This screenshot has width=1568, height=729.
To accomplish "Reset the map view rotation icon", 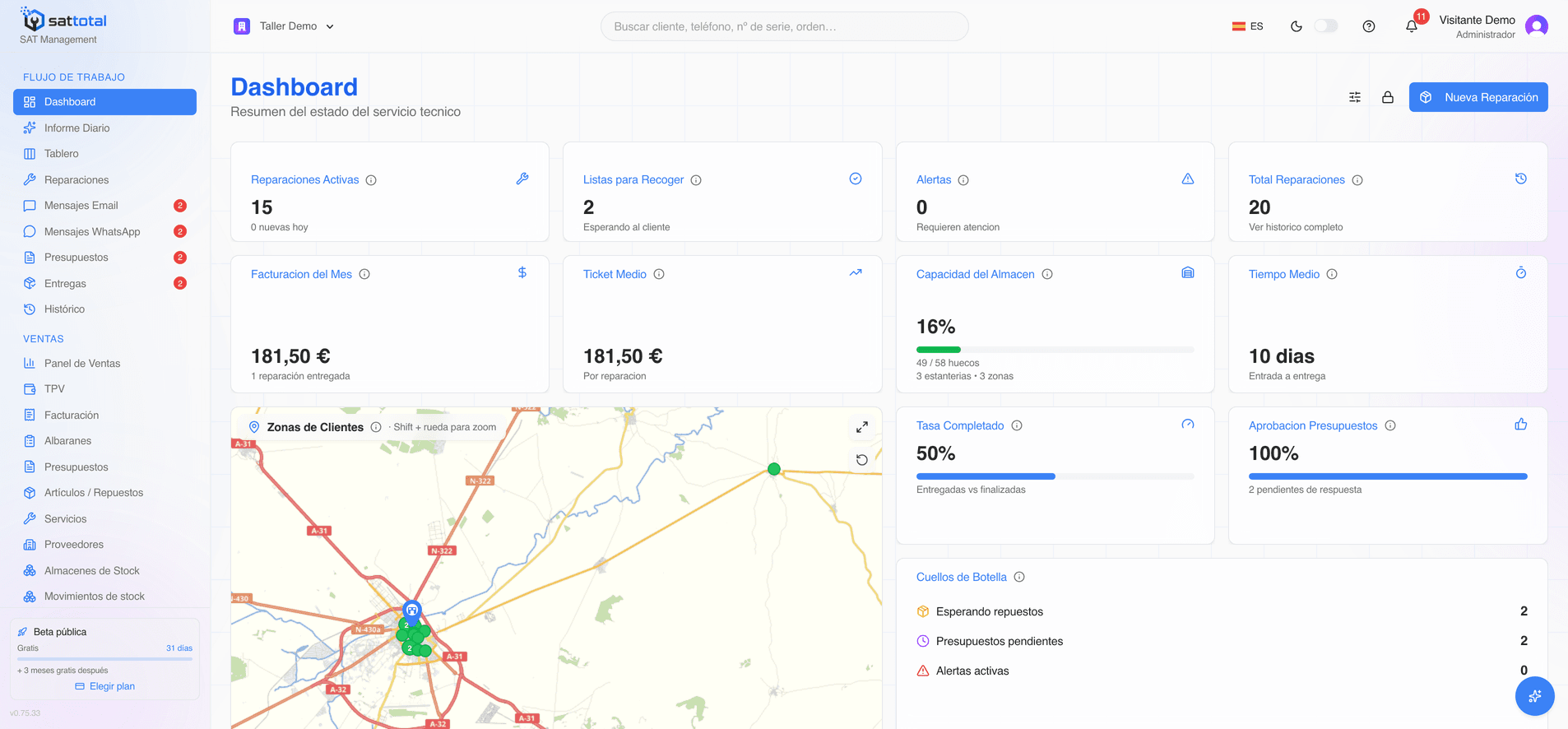I will point(862,460).
